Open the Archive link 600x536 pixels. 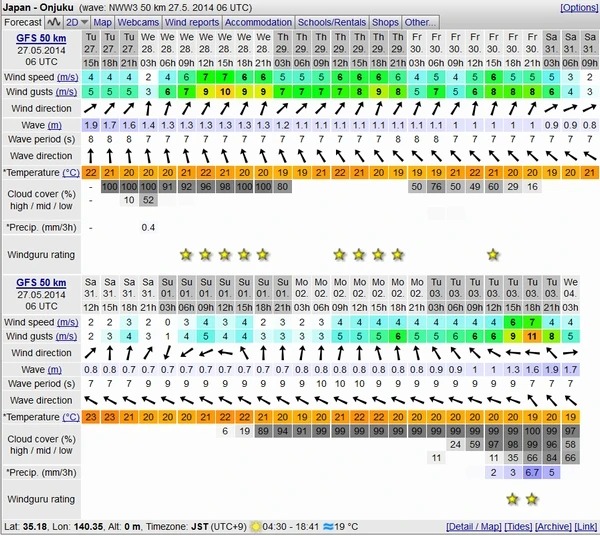click(553, 527)
